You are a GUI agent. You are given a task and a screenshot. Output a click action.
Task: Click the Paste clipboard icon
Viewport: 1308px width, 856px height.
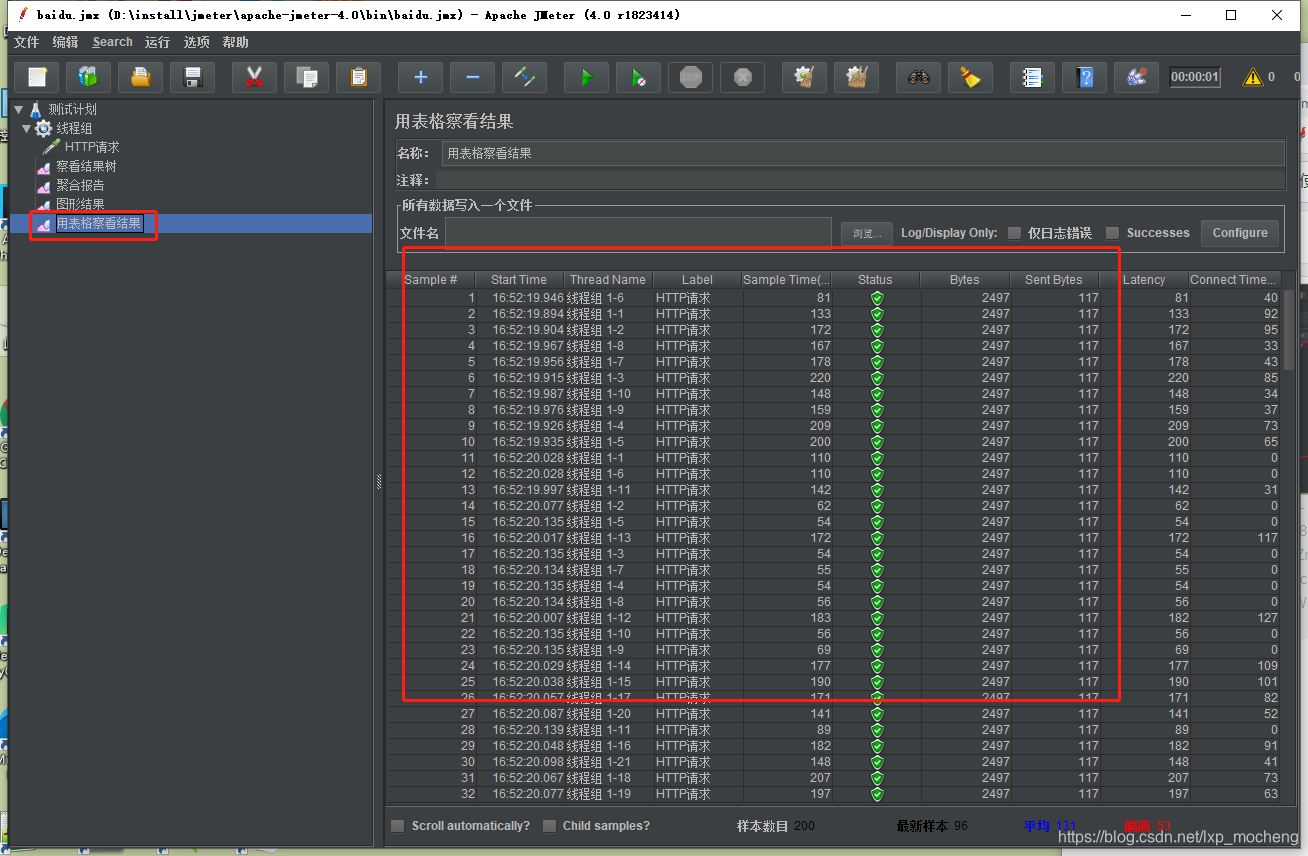(358, 77)
